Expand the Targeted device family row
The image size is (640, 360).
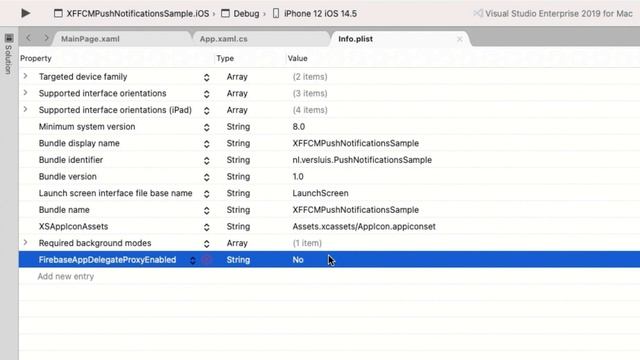coord(25,76)
